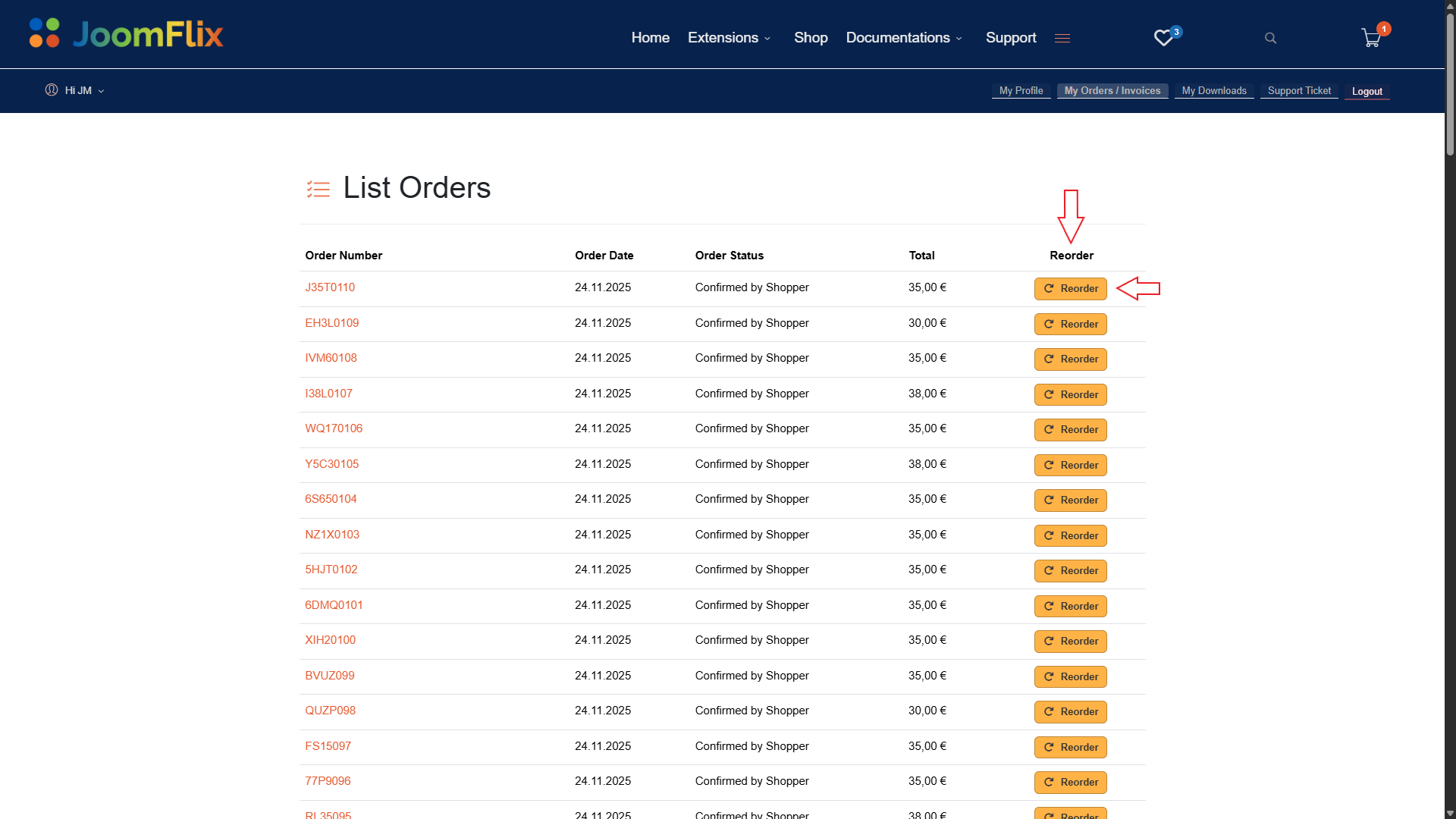Open the shopping cart icon
This screenshot has width=1456, height=819.
click(1371, 38)
